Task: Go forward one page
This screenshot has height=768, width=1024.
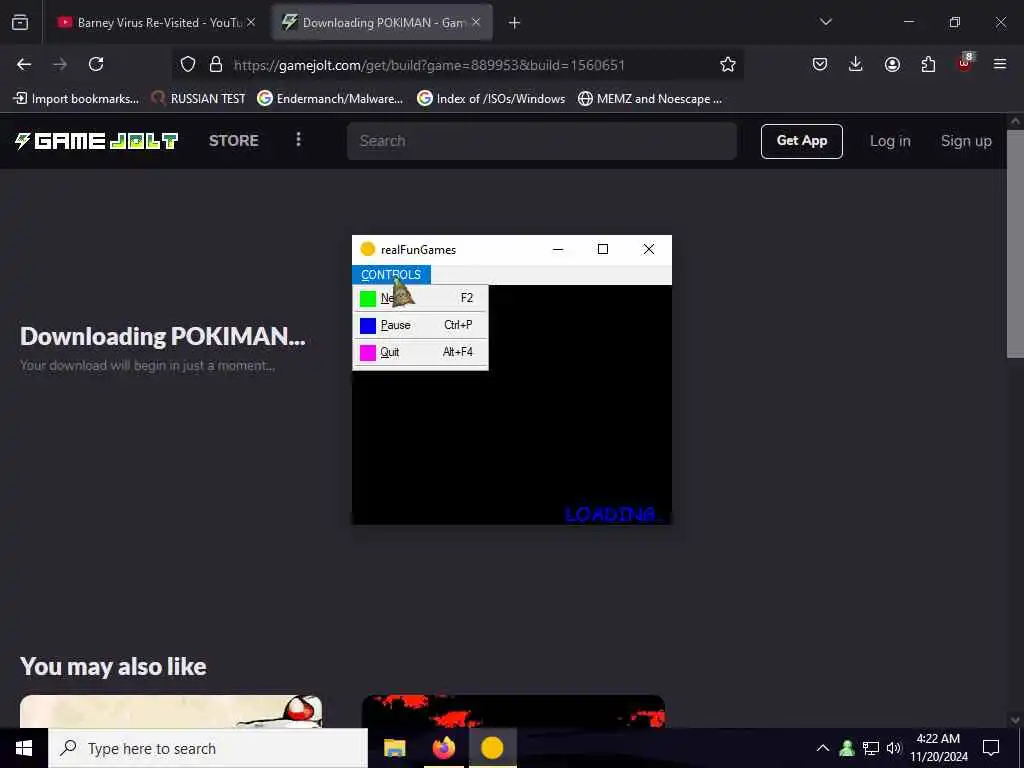Action: point(60,64)
